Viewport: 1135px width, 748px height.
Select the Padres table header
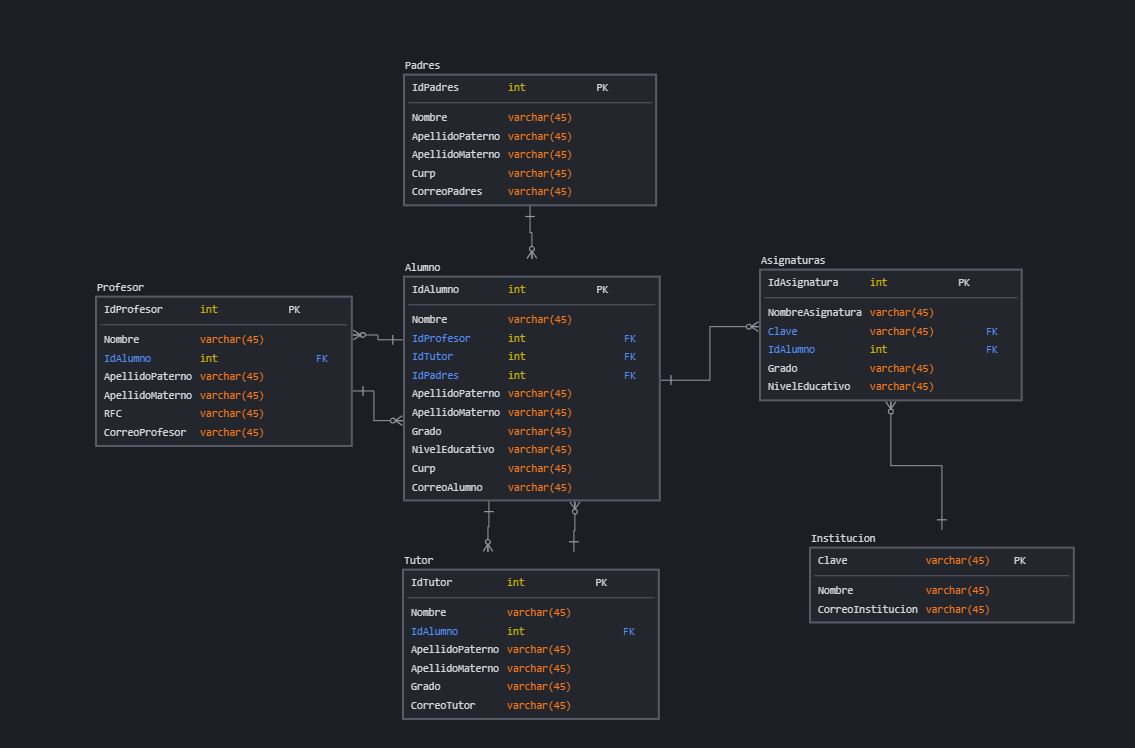coord(422,65)
